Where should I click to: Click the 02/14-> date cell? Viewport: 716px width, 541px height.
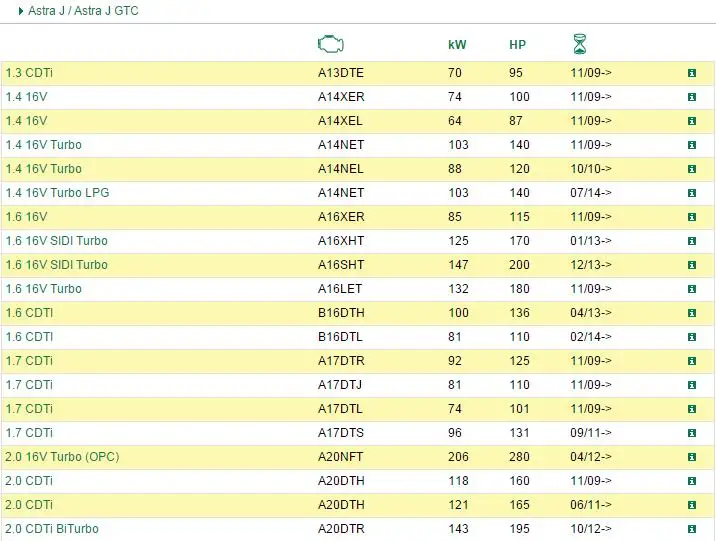click(590, 337)
